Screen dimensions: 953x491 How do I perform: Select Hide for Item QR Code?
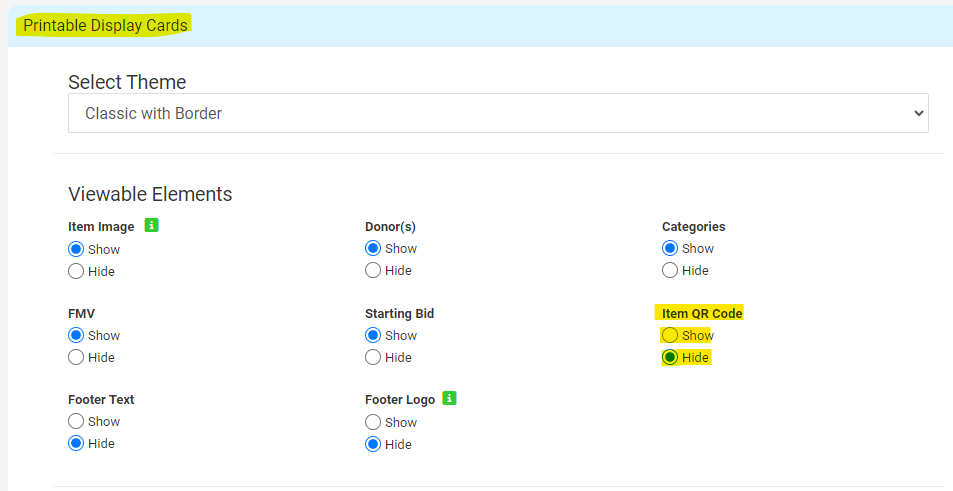click(x=670, y=357)
